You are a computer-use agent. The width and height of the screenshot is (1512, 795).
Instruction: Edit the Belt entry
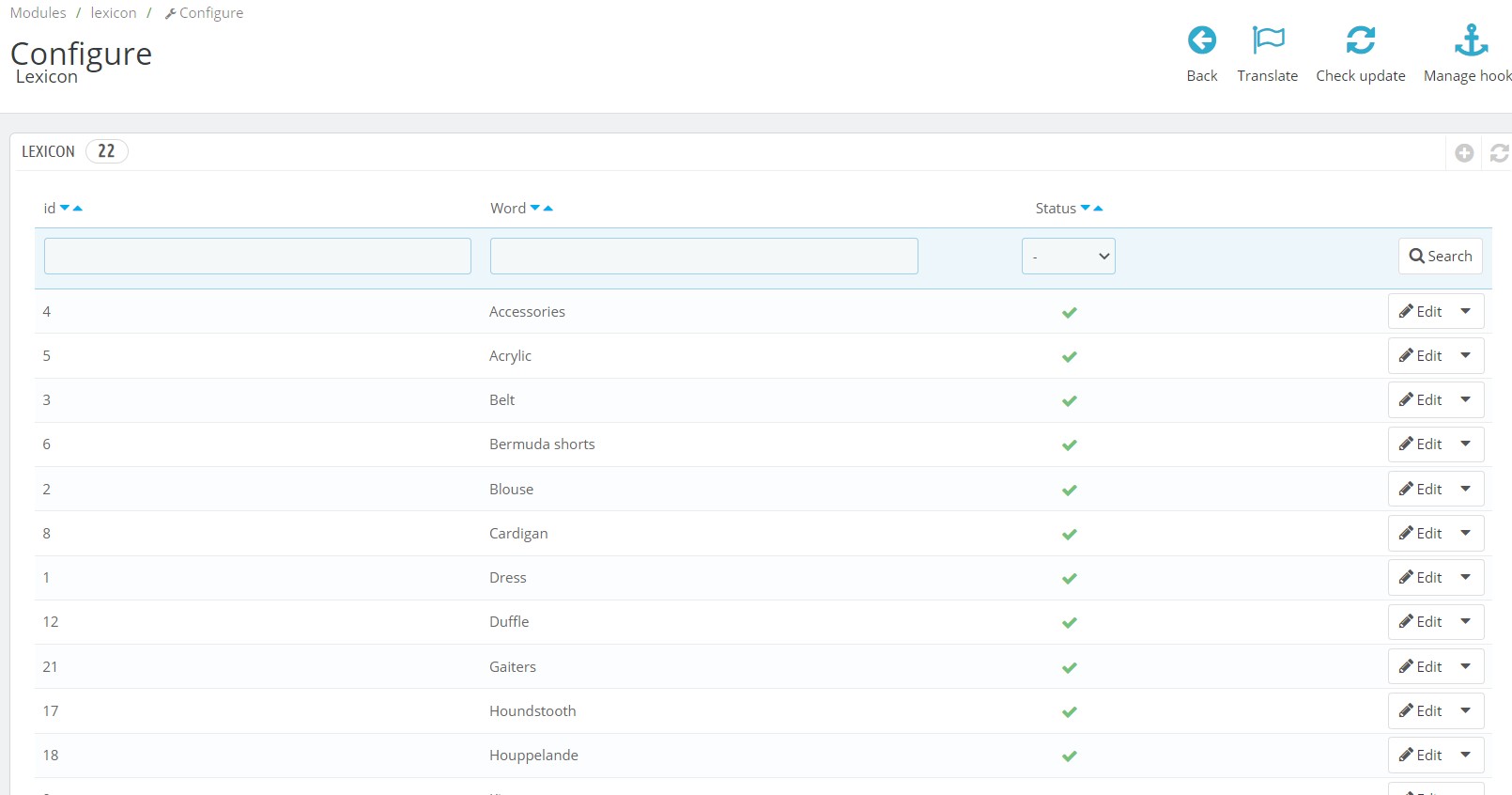click(x=1420, y=399)
